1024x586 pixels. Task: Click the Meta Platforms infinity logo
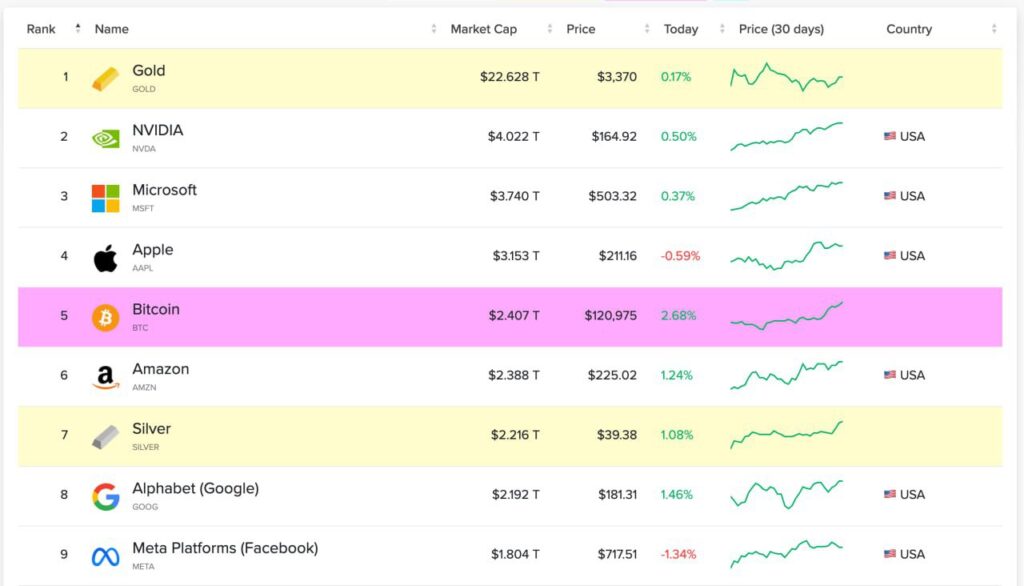[x=106, y=554]
